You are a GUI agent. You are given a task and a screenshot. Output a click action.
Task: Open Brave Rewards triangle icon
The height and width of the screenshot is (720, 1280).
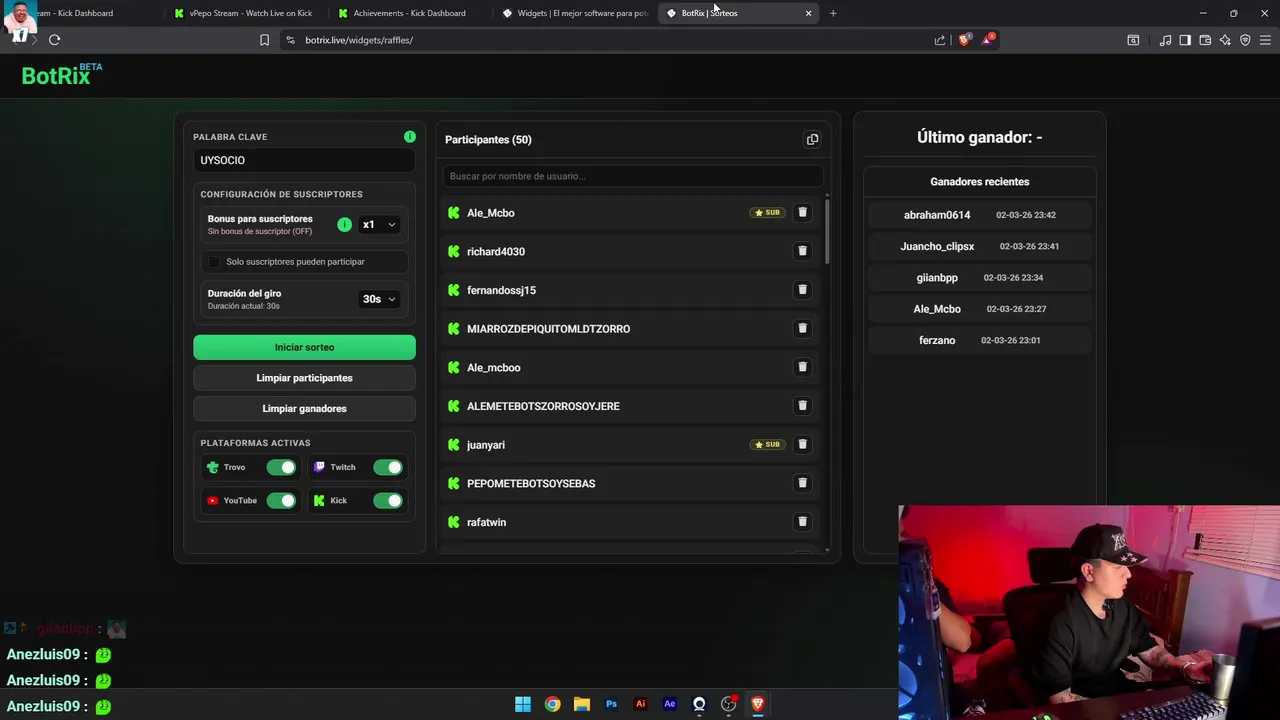[x=988, y=39]
